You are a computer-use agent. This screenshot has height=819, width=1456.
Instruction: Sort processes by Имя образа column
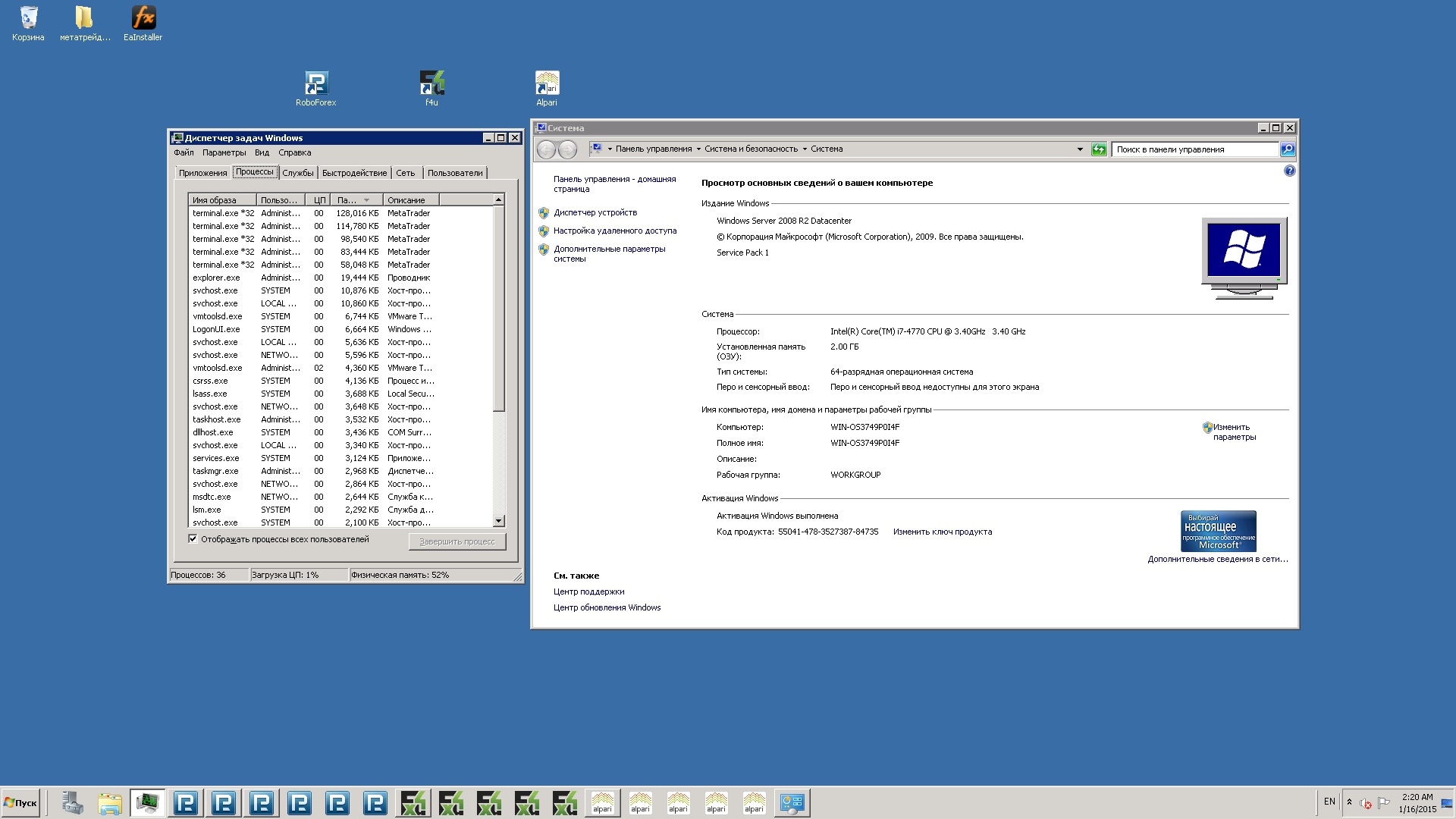(222, 200)
